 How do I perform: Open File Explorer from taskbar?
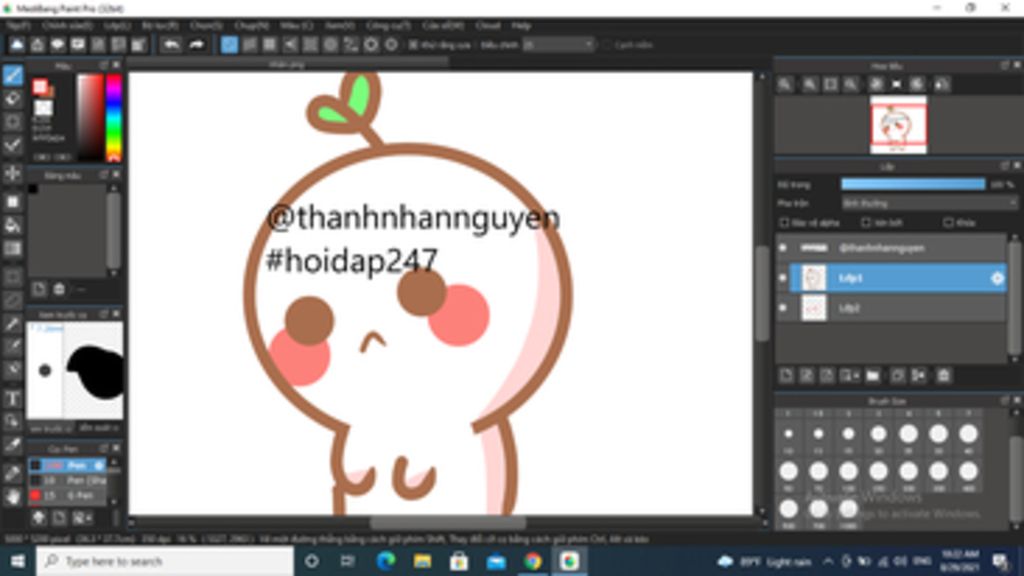click(x=422, y=561)
